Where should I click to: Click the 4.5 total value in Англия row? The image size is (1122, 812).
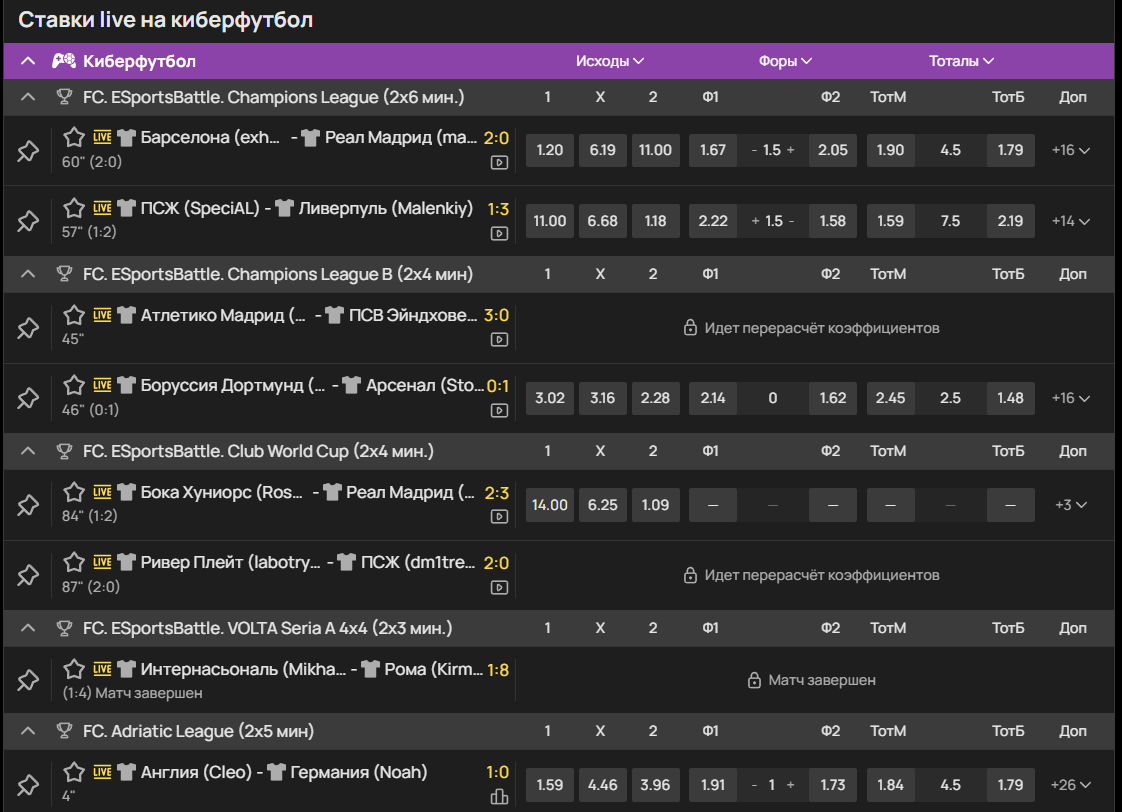click(950, 785)
